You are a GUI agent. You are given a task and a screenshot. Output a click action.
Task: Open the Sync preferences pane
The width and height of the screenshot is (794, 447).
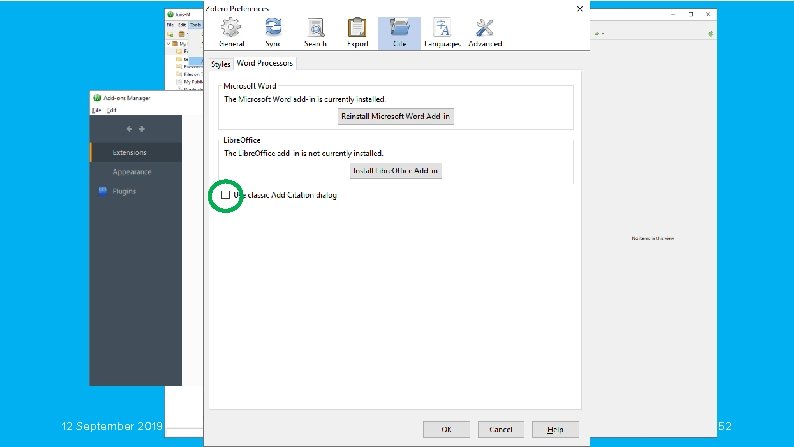273,32
